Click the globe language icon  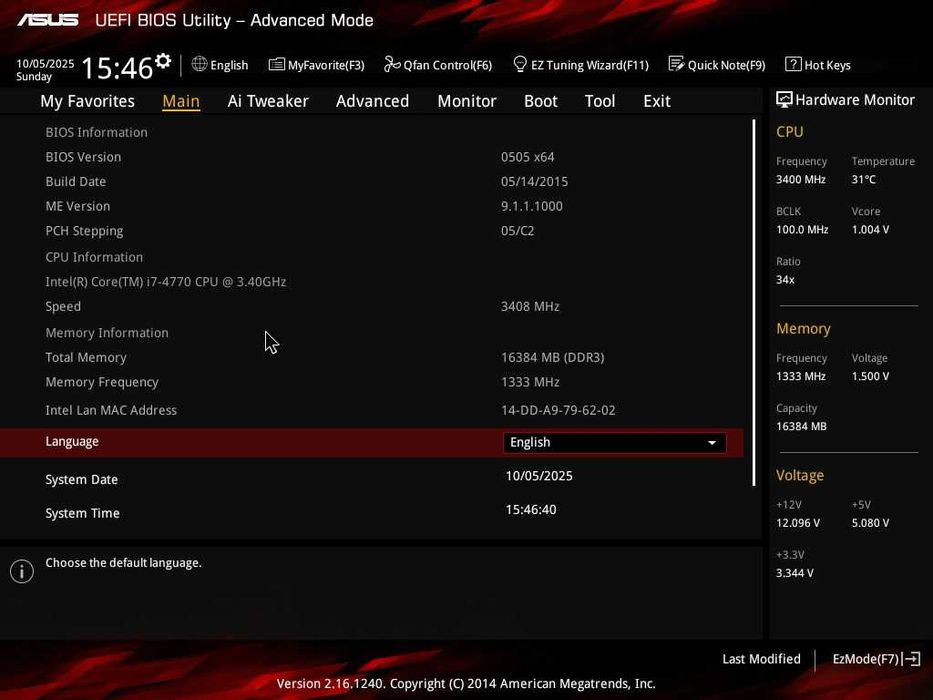(199, 64)
